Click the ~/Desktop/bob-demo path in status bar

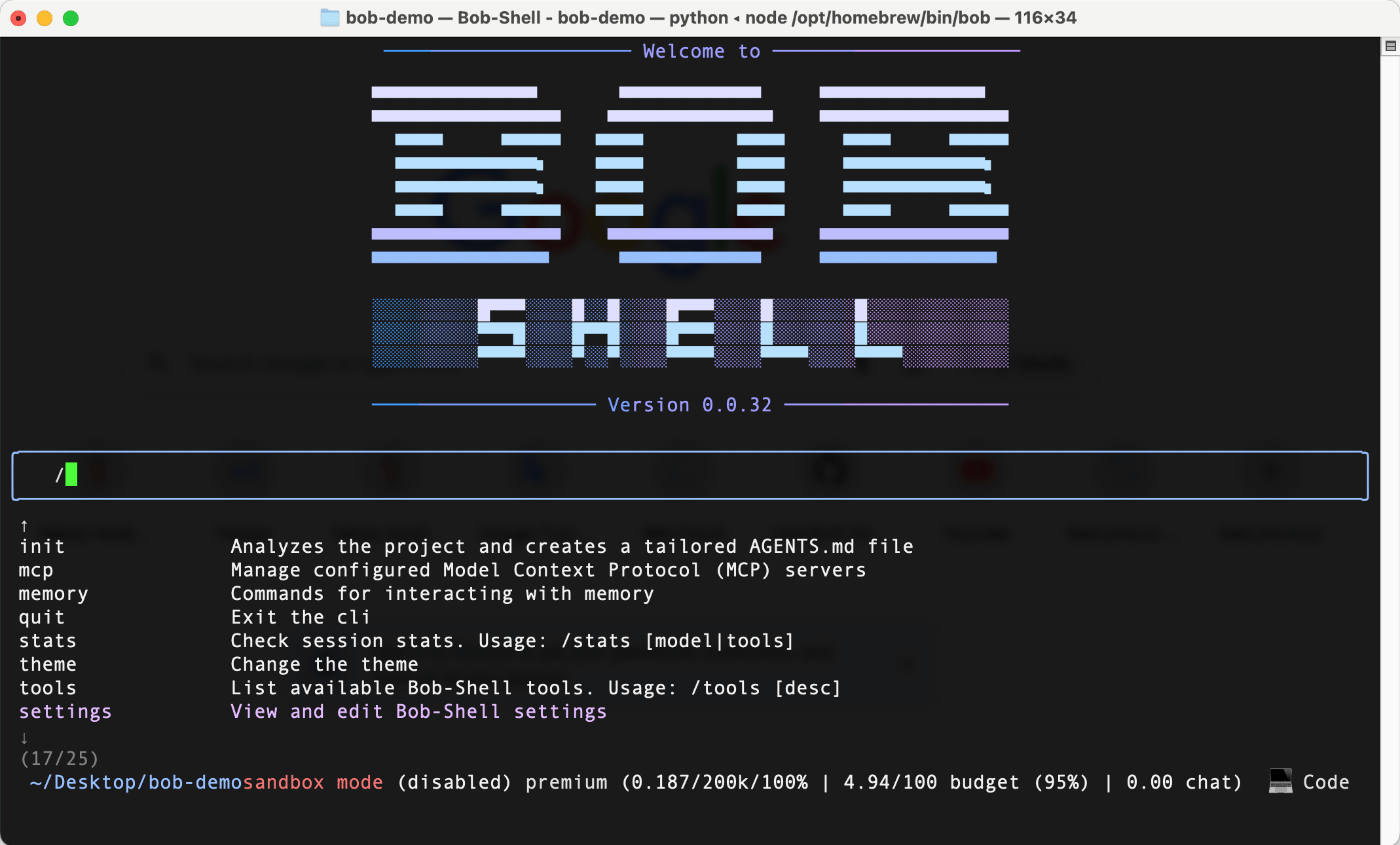coord(136,782)
